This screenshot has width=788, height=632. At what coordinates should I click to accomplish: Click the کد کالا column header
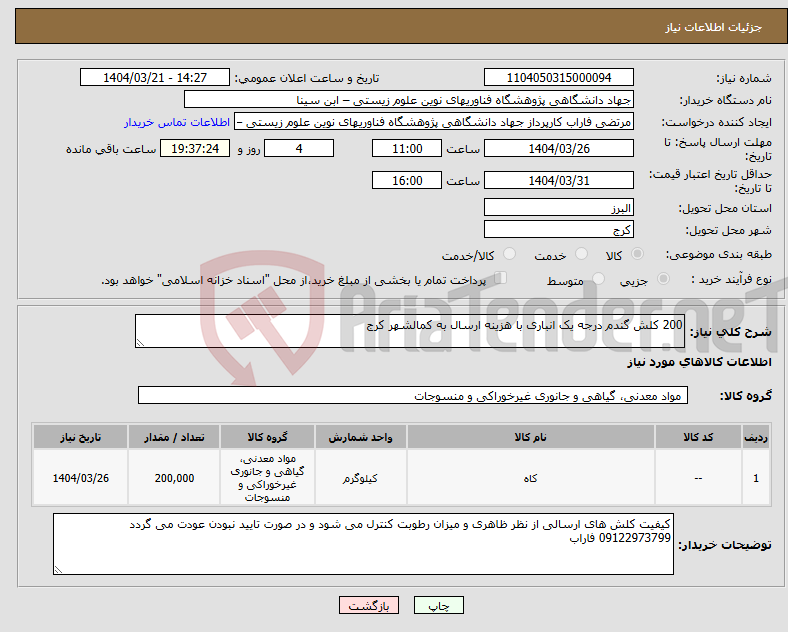coord(698,437)
